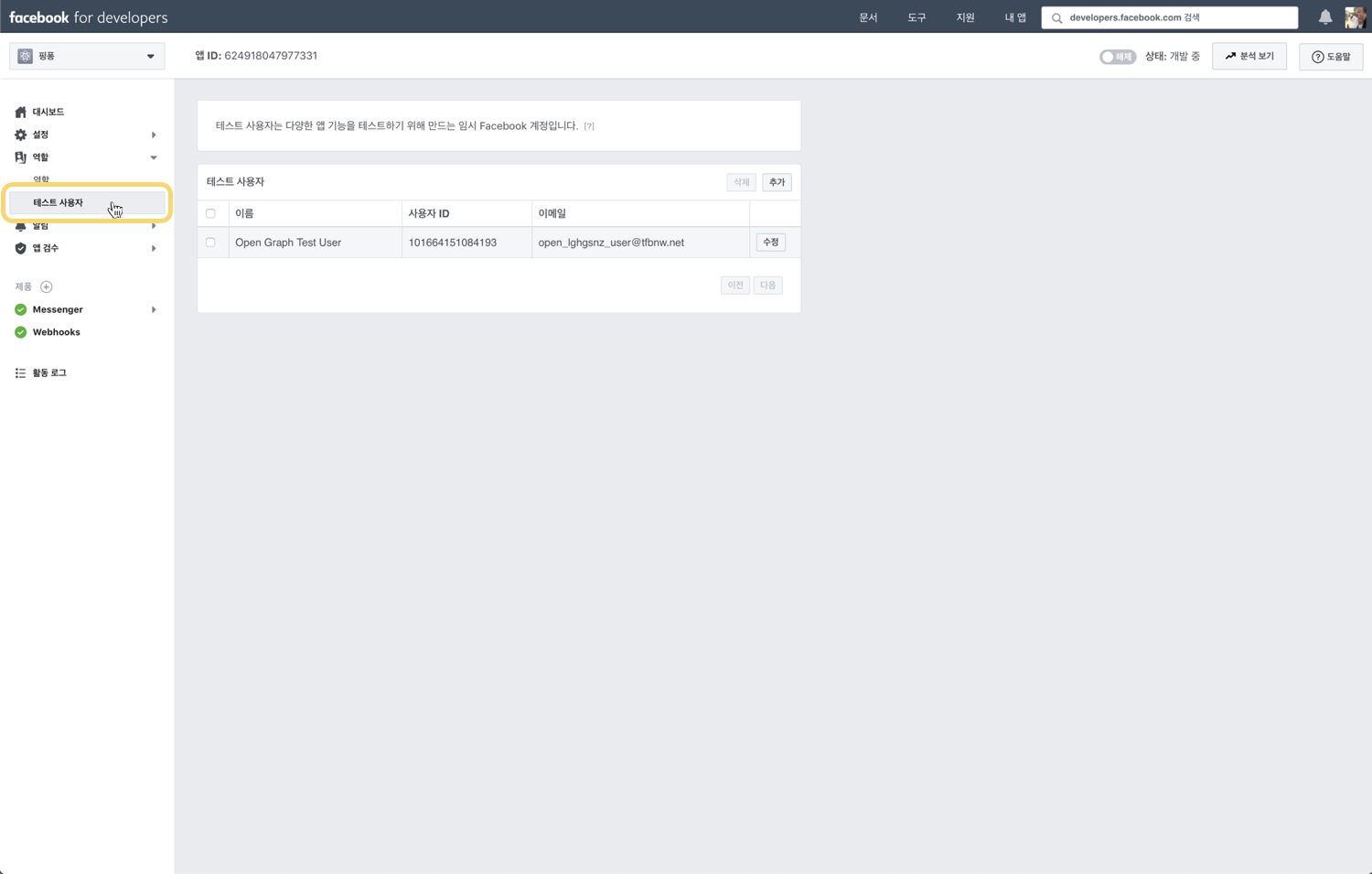
Task: Click the 사용자 ID column header
Action: 429,213
